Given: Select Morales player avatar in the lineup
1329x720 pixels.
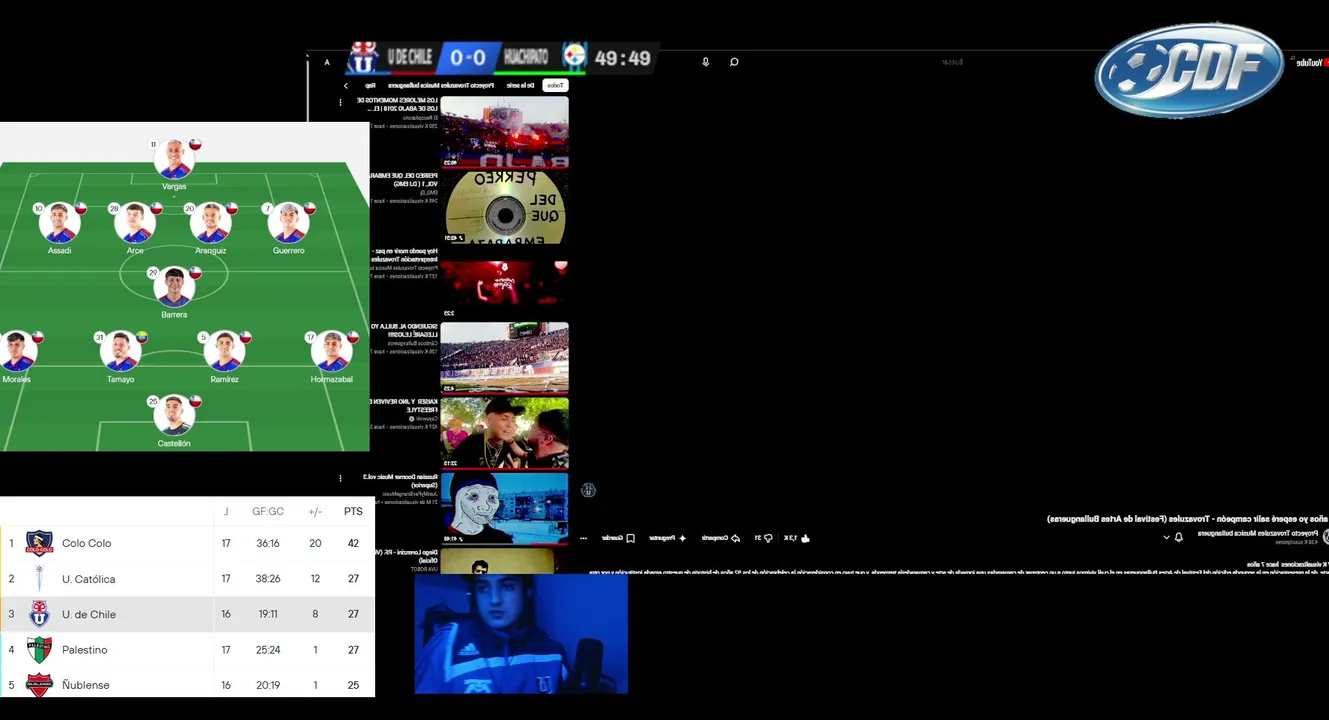Looking at the screenshot, I should click(17, 351).
